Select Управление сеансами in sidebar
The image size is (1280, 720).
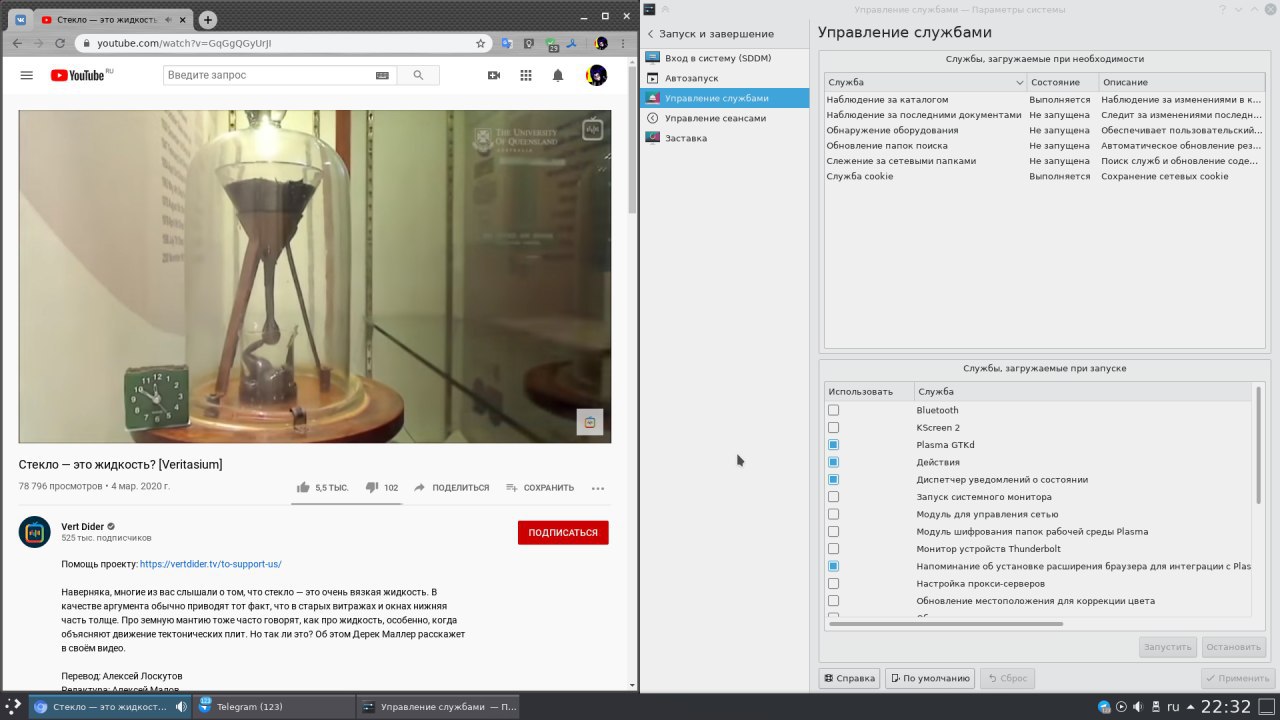click(724, 118)
